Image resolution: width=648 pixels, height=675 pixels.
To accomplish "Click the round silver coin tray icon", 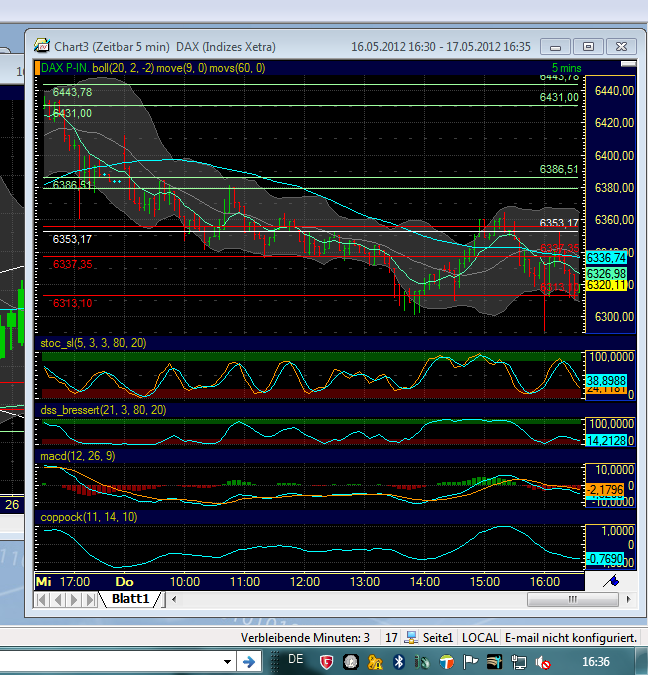I will pyautogui.click(x=351, y=662).
